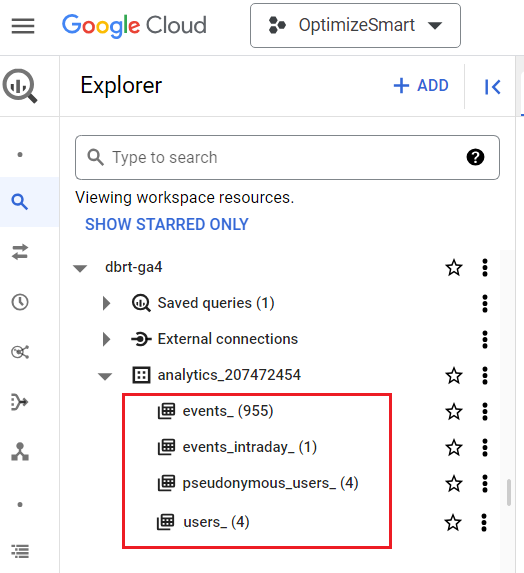This screenshot has width=524, height=573.
Task: Open more actions menu for Saved queries
Action: pos(485,303)
